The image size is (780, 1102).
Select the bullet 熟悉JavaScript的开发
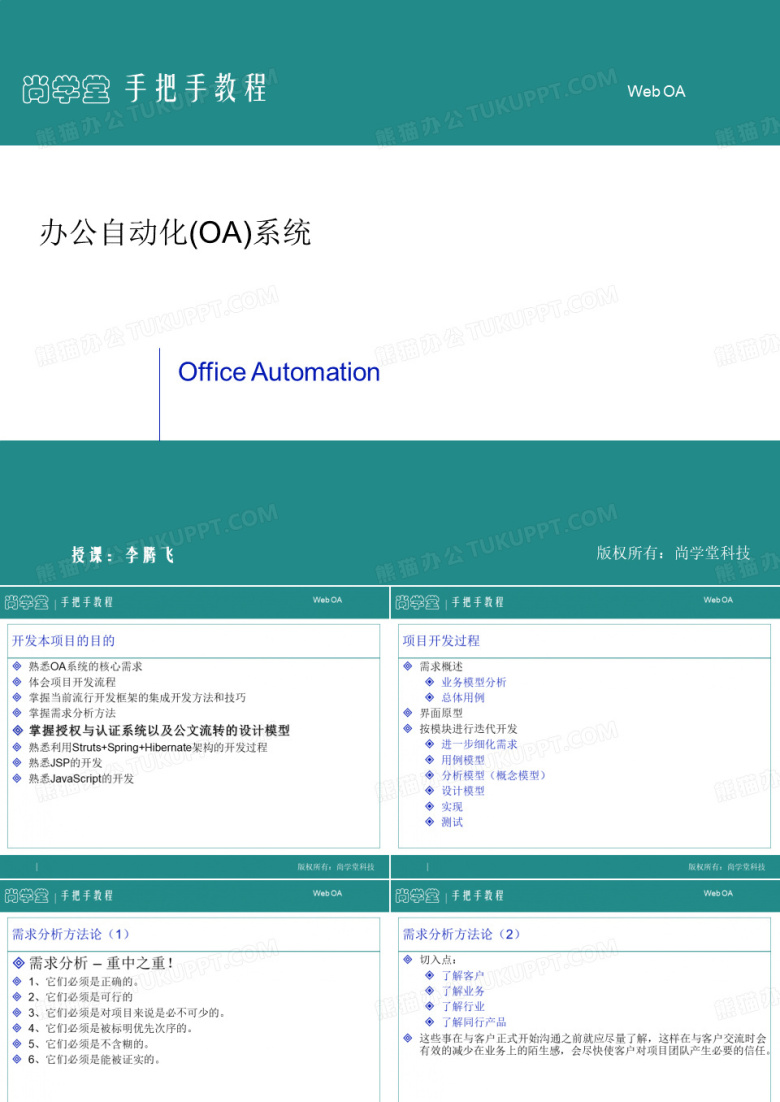[x=81, y=778]
